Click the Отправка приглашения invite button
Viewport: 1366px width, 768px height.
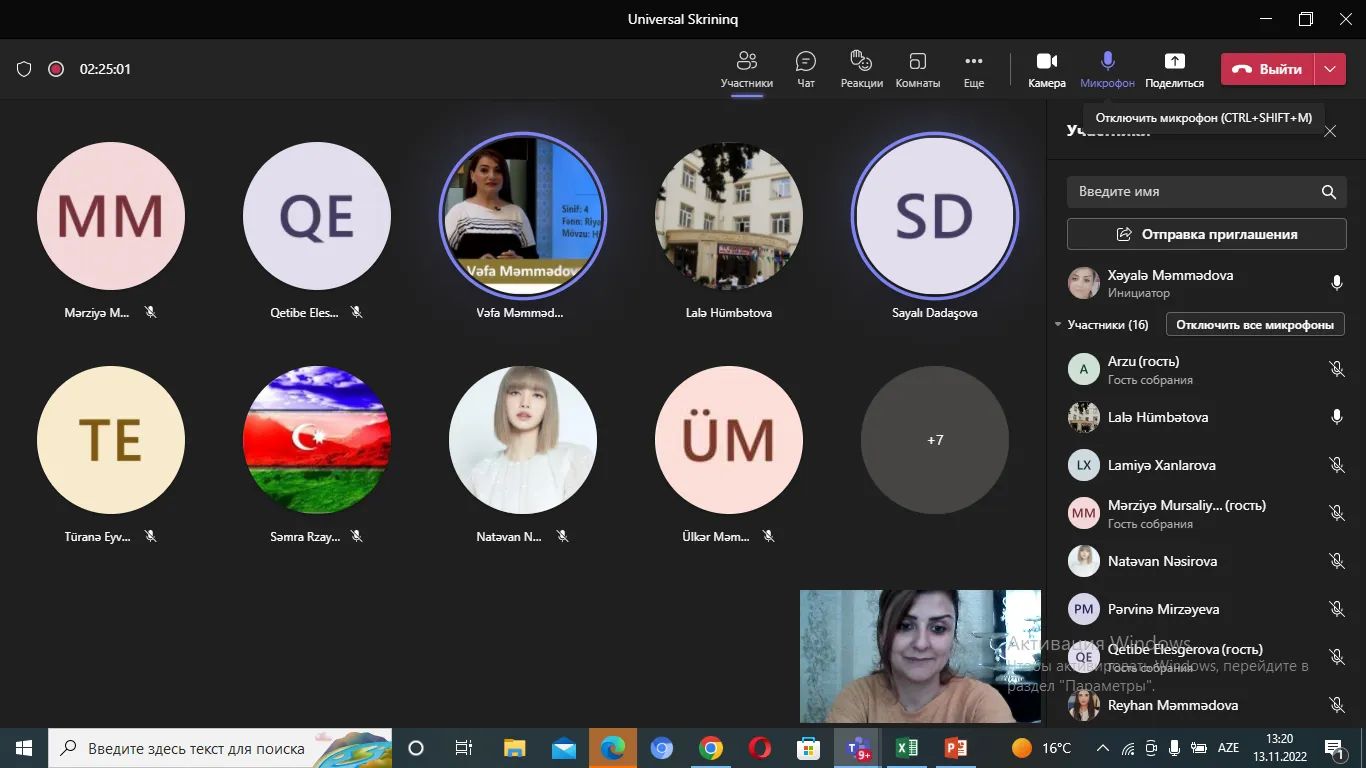[1206, 234]
